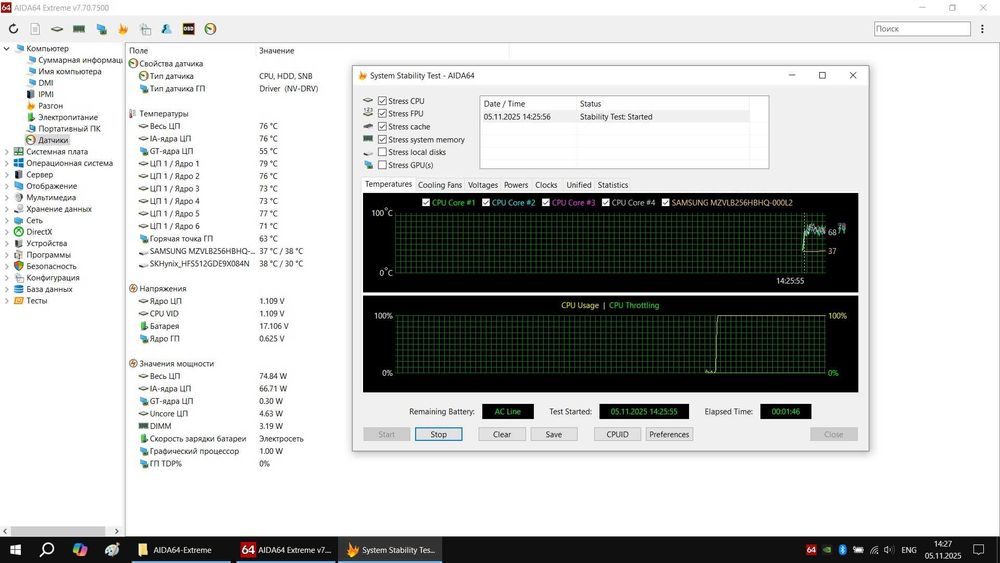Open the CPUID button
The width and height of the screenshot is (1000, 563).
(x=617, y=434)
